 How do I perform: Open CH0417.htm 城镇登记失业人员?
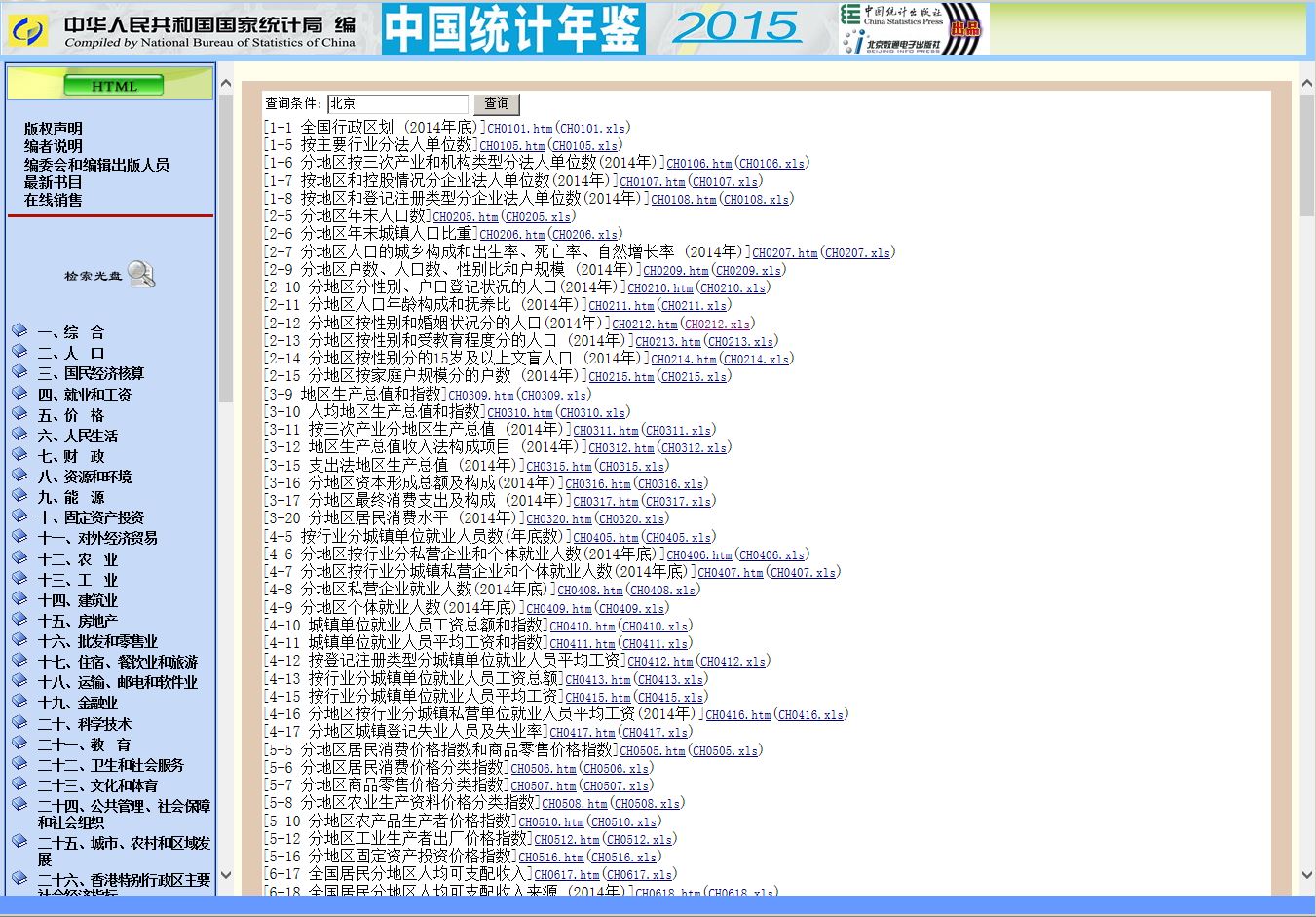[x=582, y=733]
